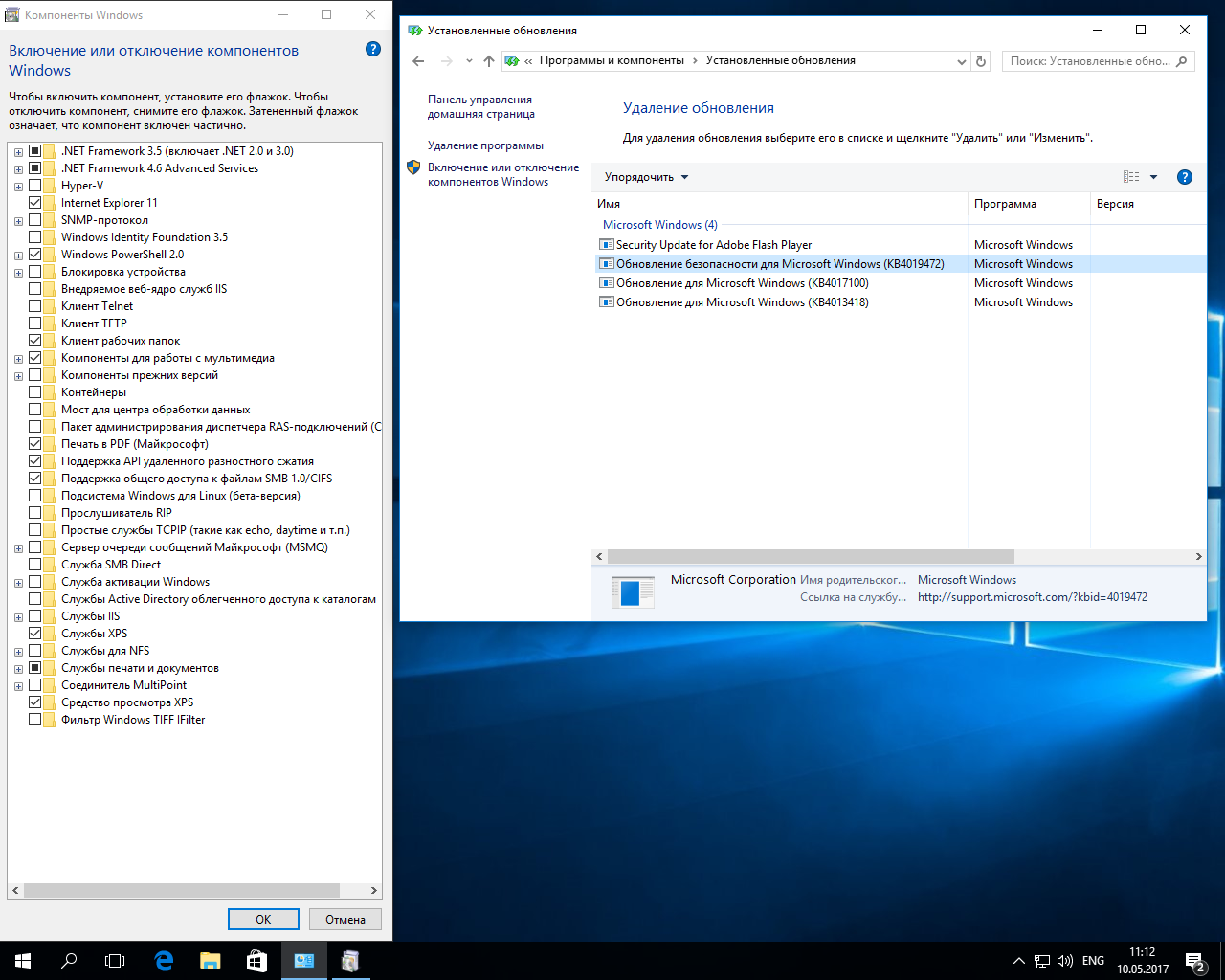1225x980 pixels.
Task: Open the Упорядочить dropdown
Action: coord(646,177)
